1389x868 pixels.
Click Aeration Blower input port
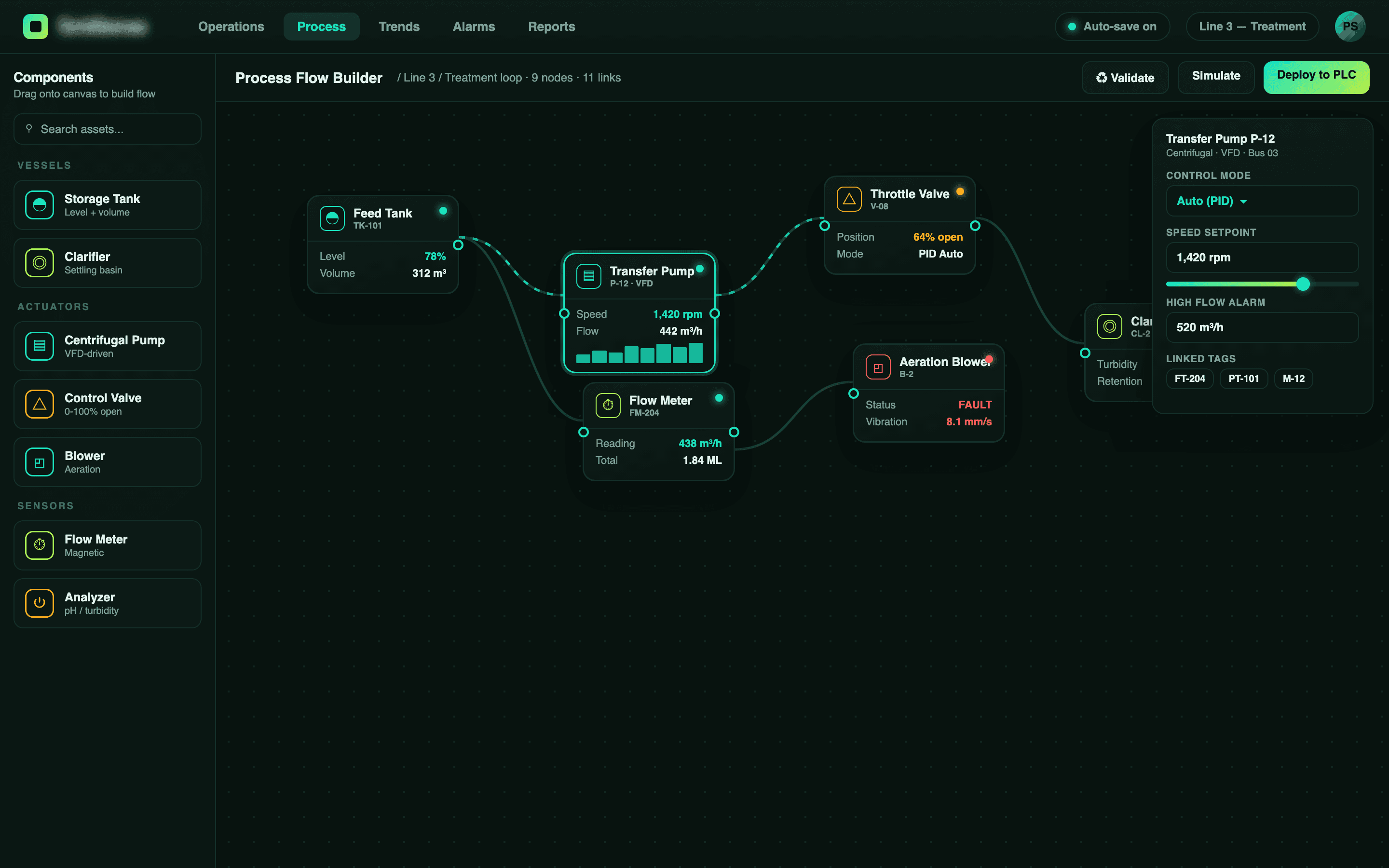pos(854,393)
